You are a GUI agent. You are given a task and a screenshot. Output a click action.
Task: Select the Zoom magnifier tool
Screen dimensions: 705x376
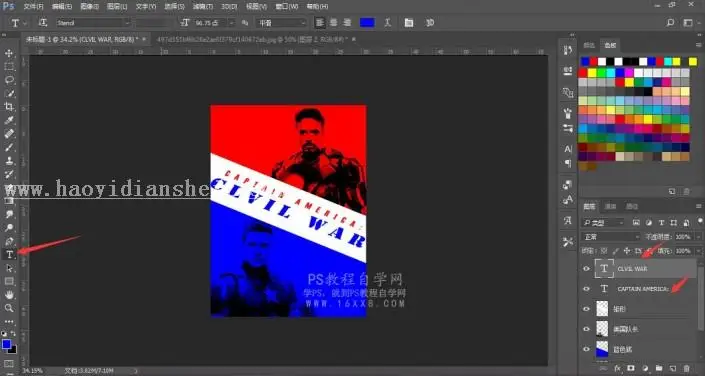pos(9,308)
